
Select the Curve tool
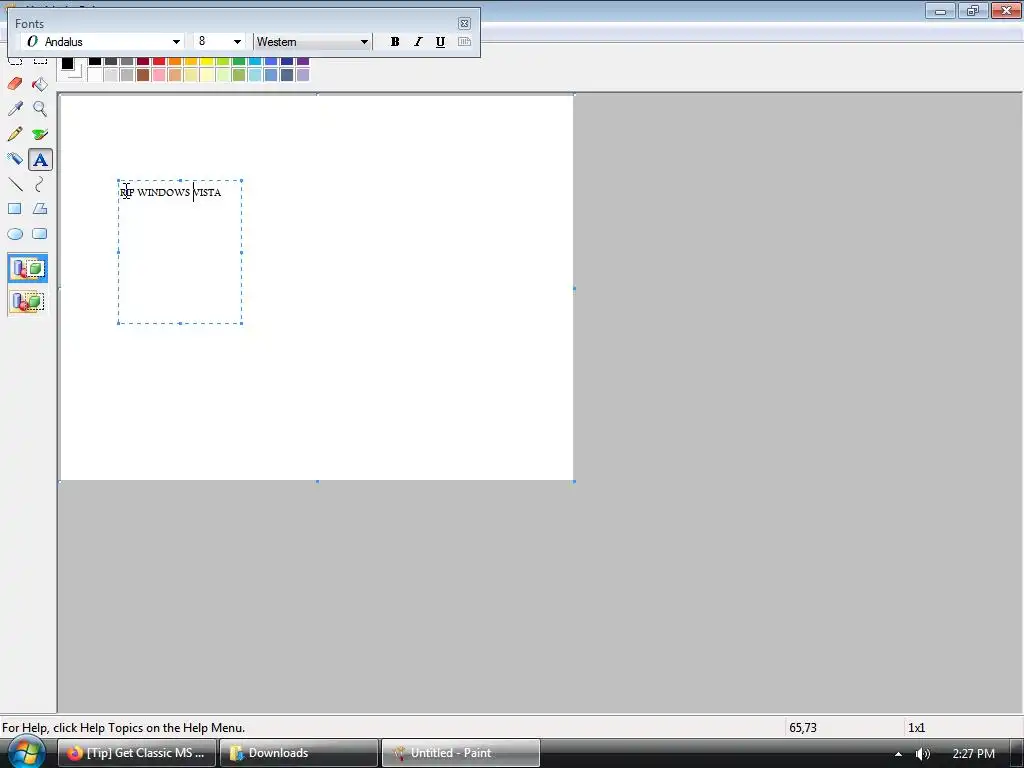[x=40, y=184]
